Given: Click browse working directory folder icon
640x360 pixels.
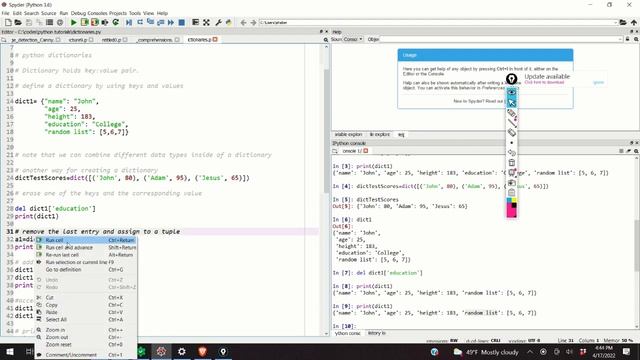Looking at the screenshot, I should pos(623,22).
